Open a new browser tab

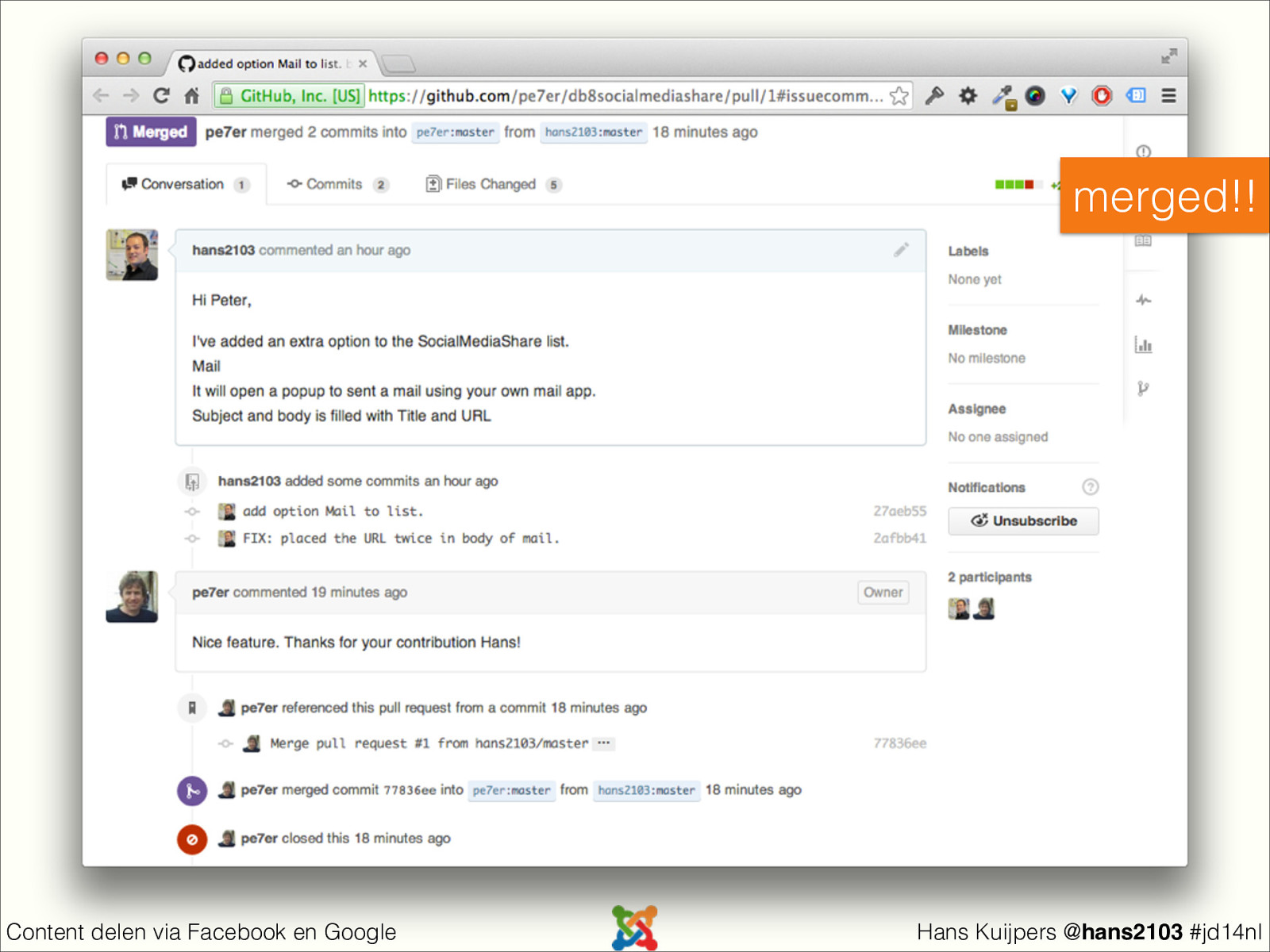click(x=398, y=63)
